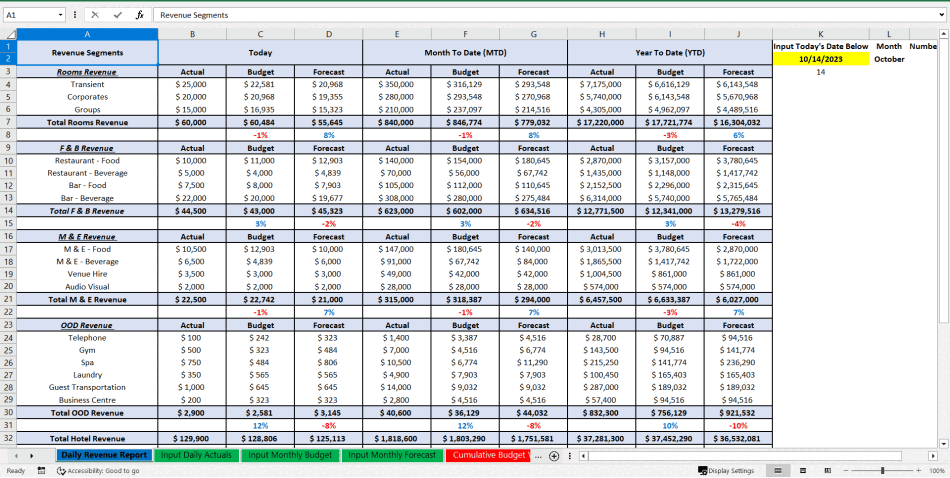Click the 100% zoom level indicator
950x478 pixels.
pyautogui.click(x=937, y=471)
